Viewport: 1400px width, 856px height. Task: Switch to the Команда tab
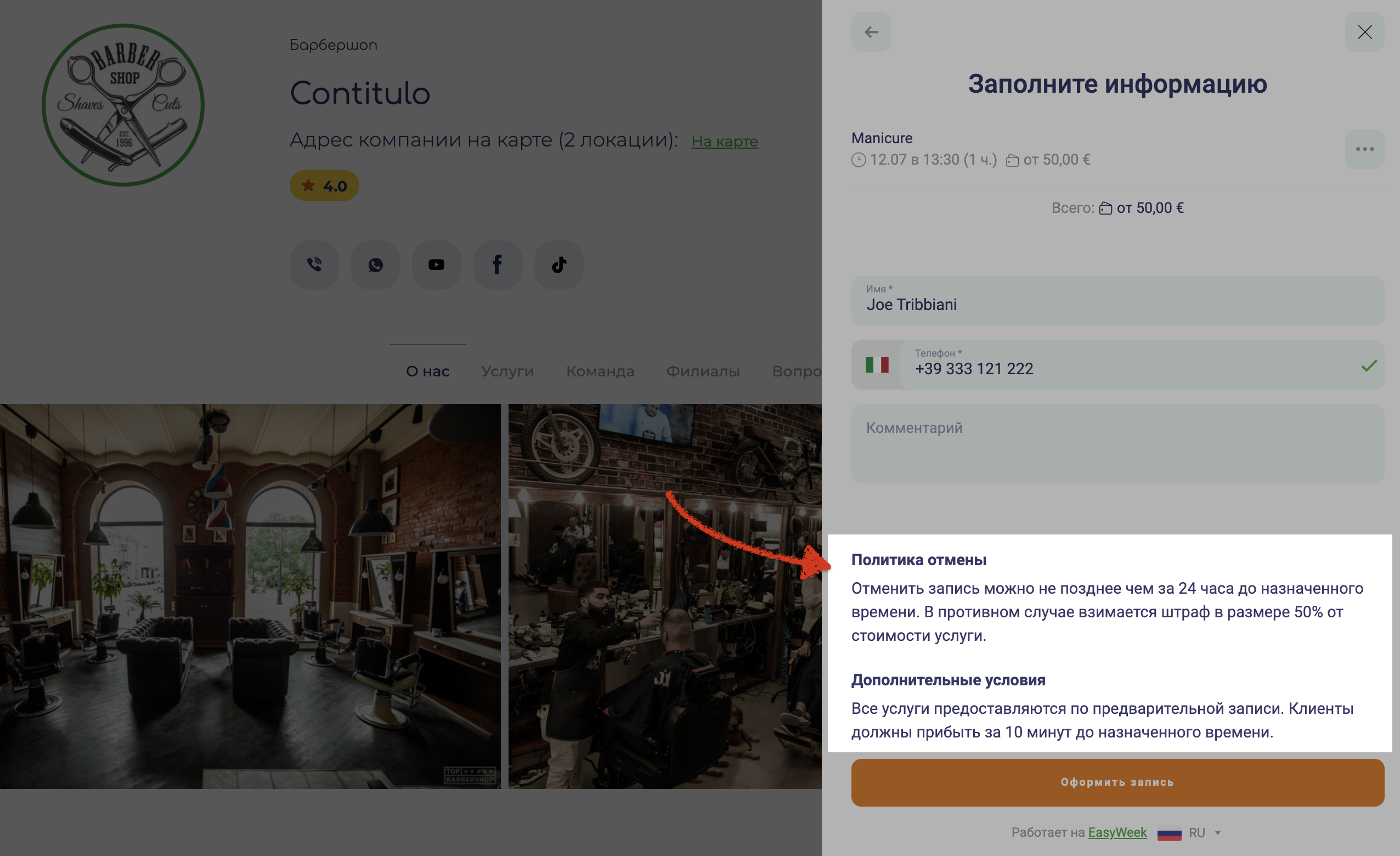tap(600, 371)
